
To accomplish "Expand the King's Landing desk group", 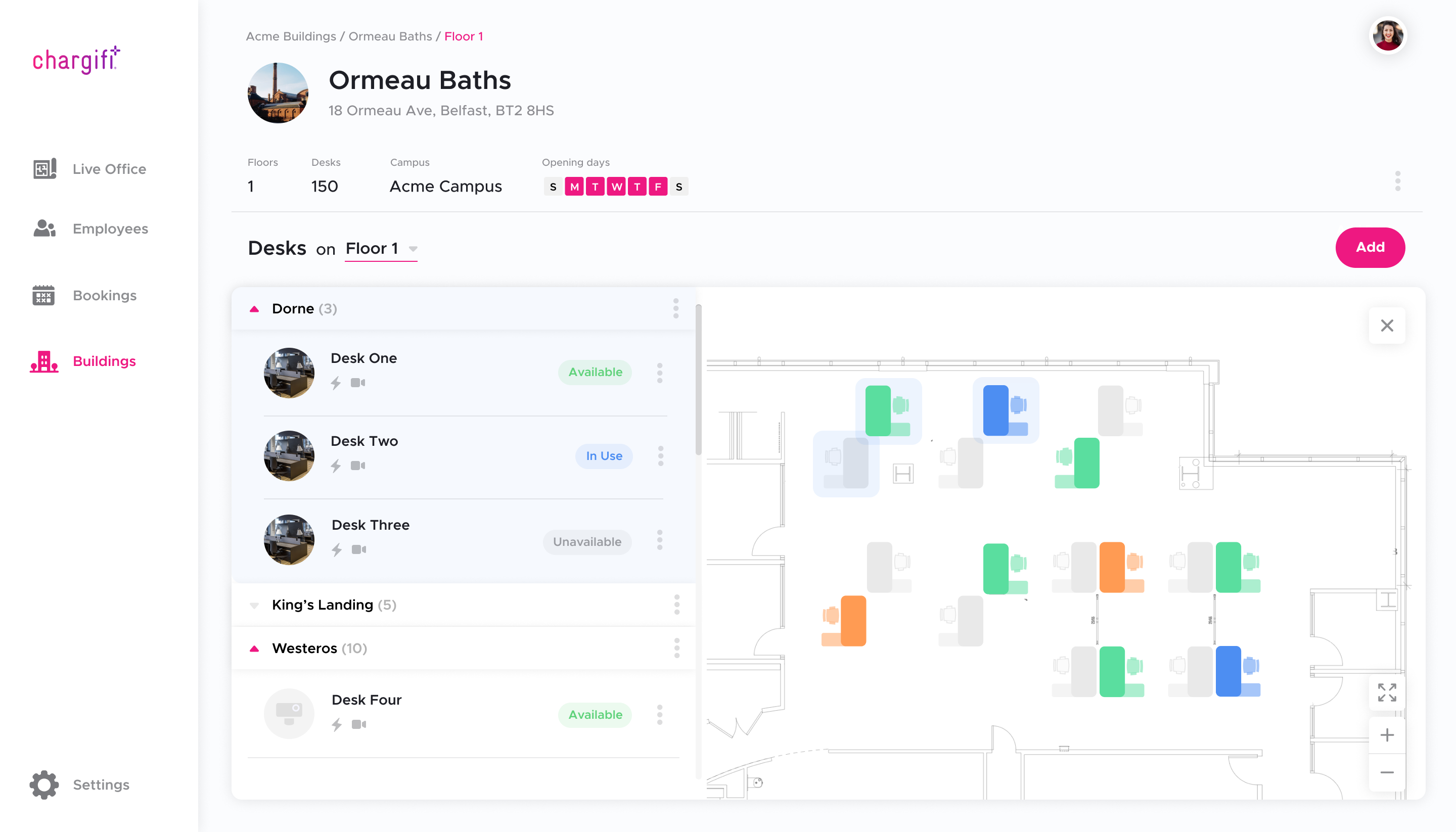I will (x=255, y=605).
